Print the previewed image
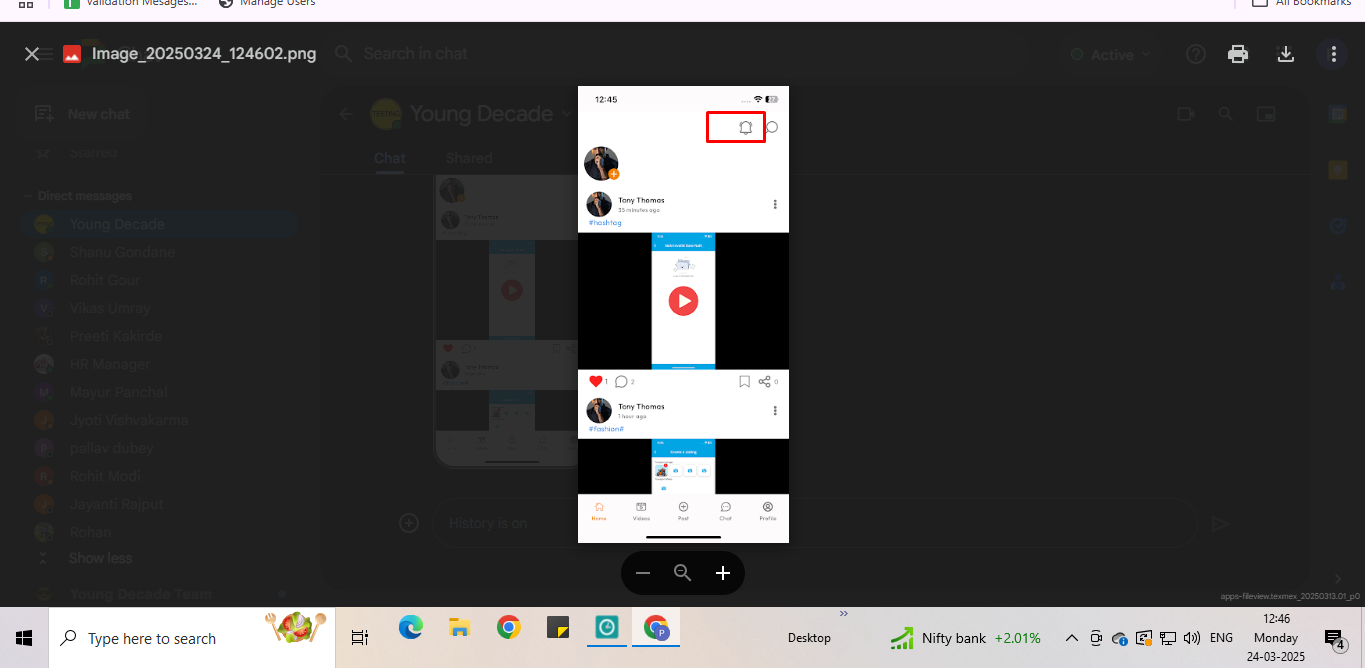 point(1238,54)
